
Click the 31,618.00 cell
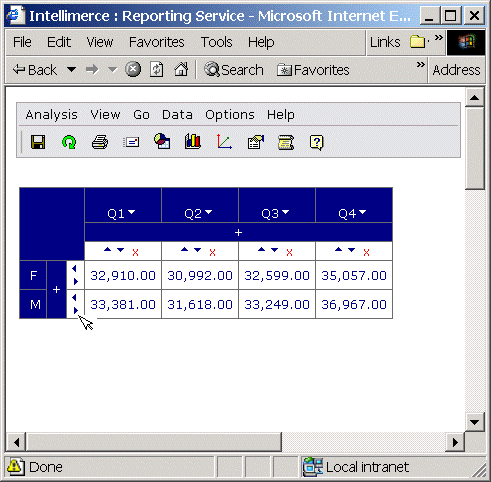pos(200,304)
